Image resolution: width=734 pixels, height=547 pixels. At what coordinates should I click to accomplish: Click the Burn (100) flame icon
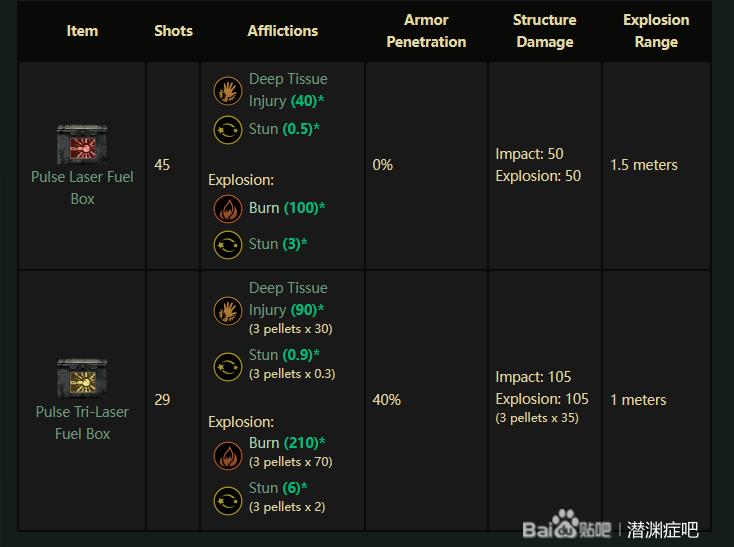click(228, 209)
